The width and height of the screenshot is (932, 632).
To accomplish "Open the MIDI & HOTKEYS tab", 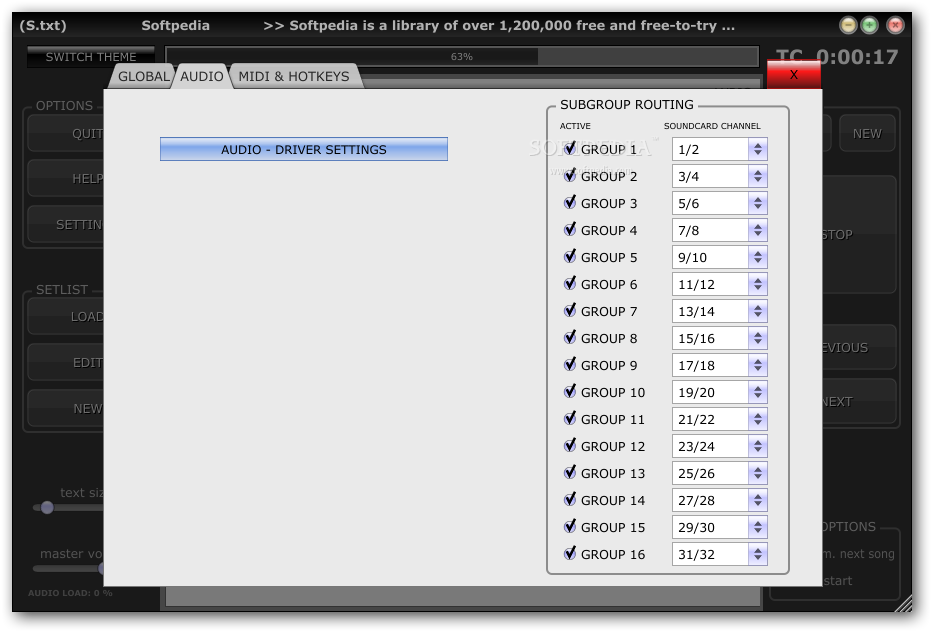I will (x=294, y=76).
